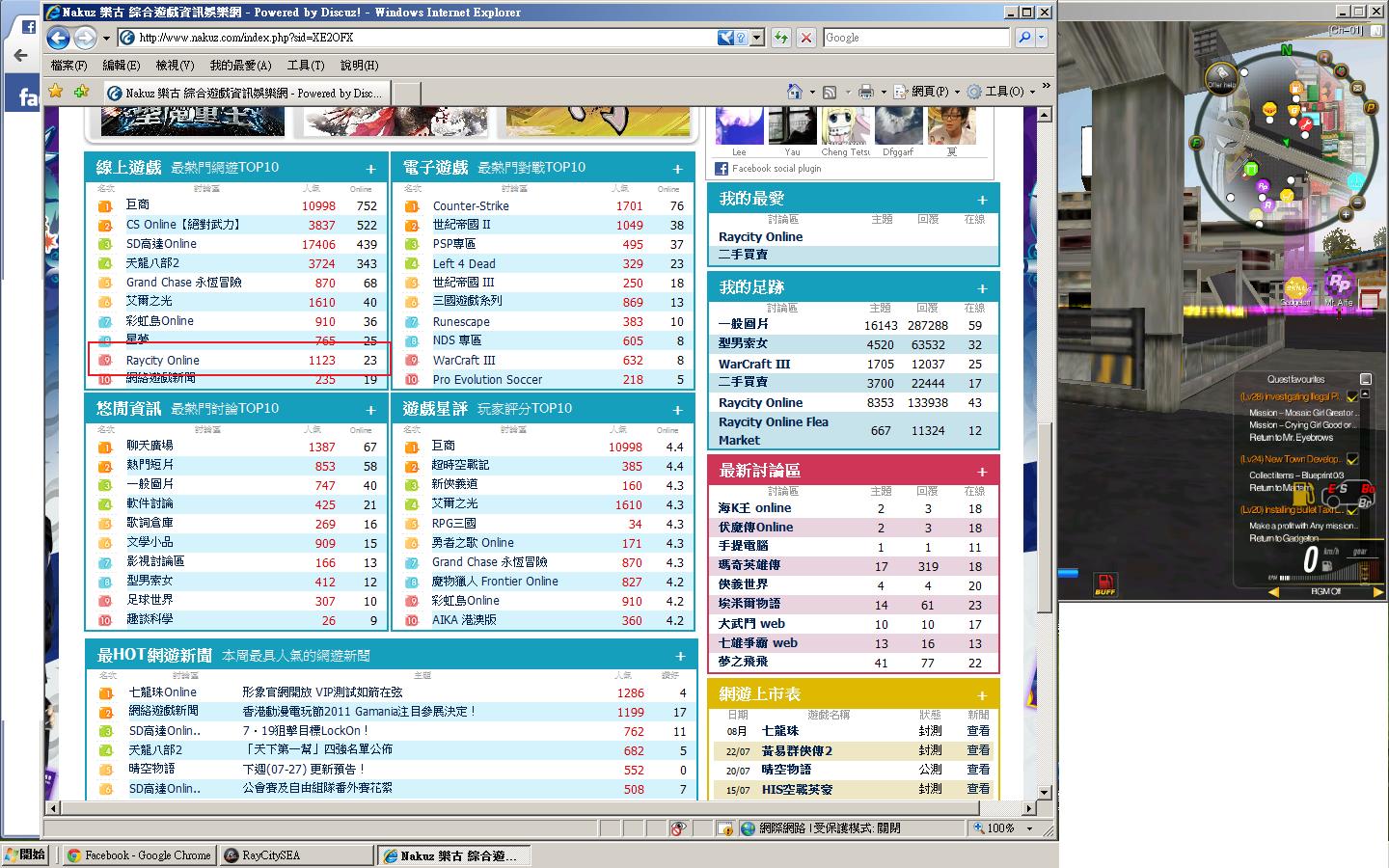Click the Facebook social plugin icon

point(721,168)
